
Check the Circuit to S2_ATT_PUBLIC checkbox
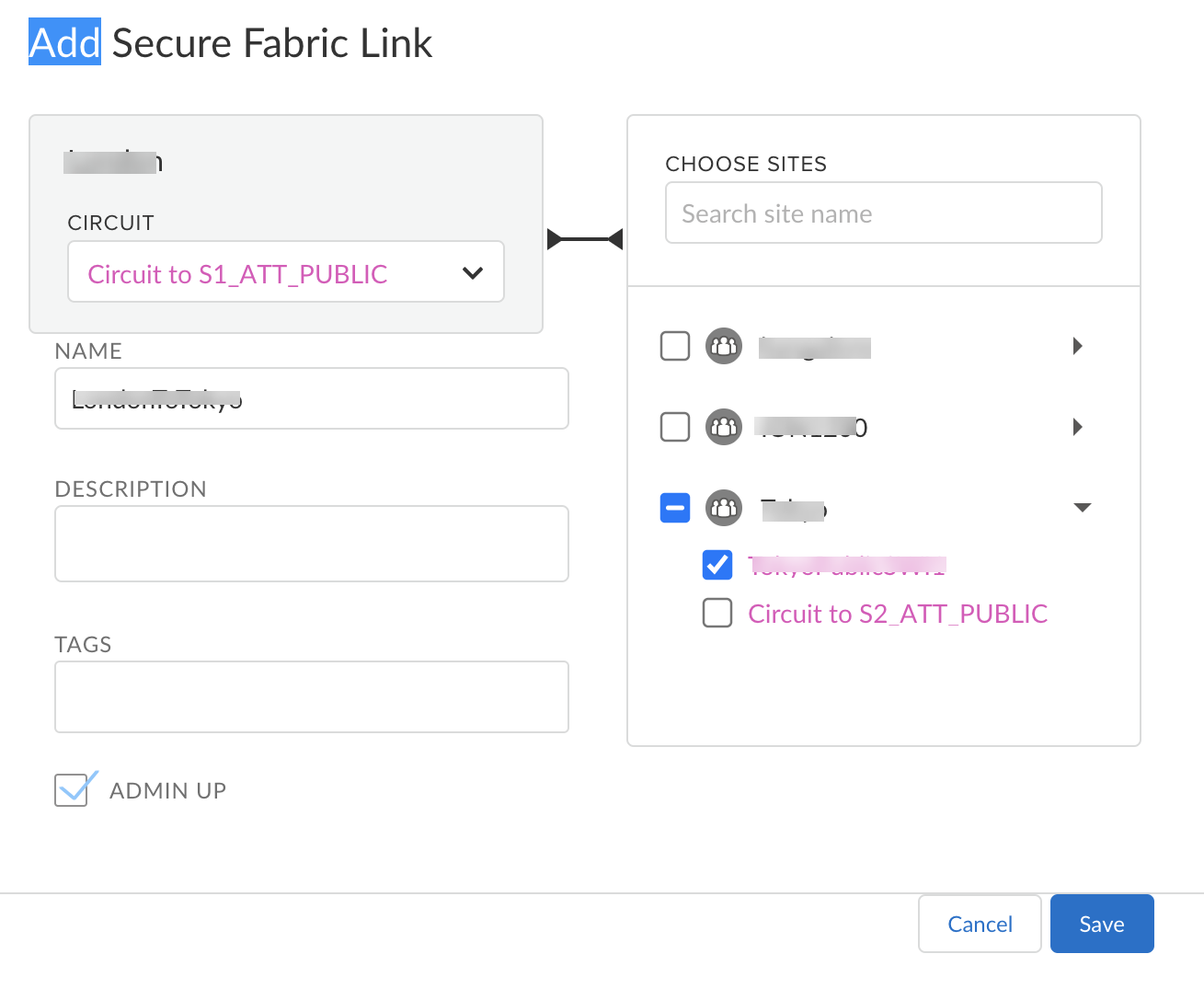coord(717,613)
